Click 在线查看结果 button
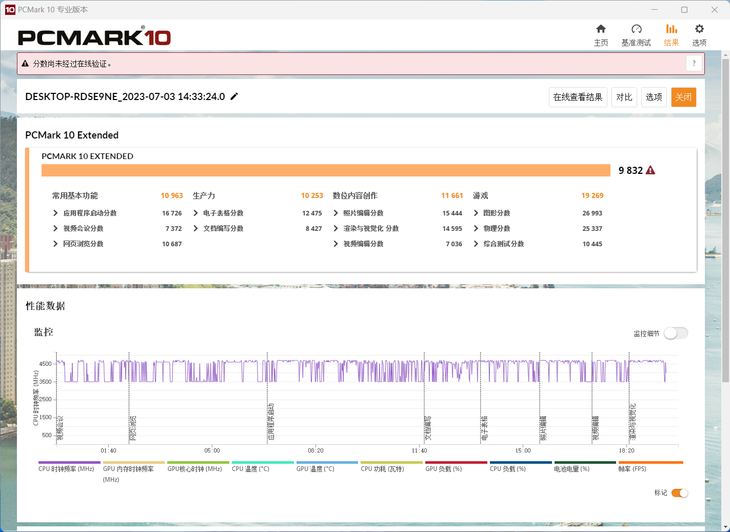 [x=578, y=97]
